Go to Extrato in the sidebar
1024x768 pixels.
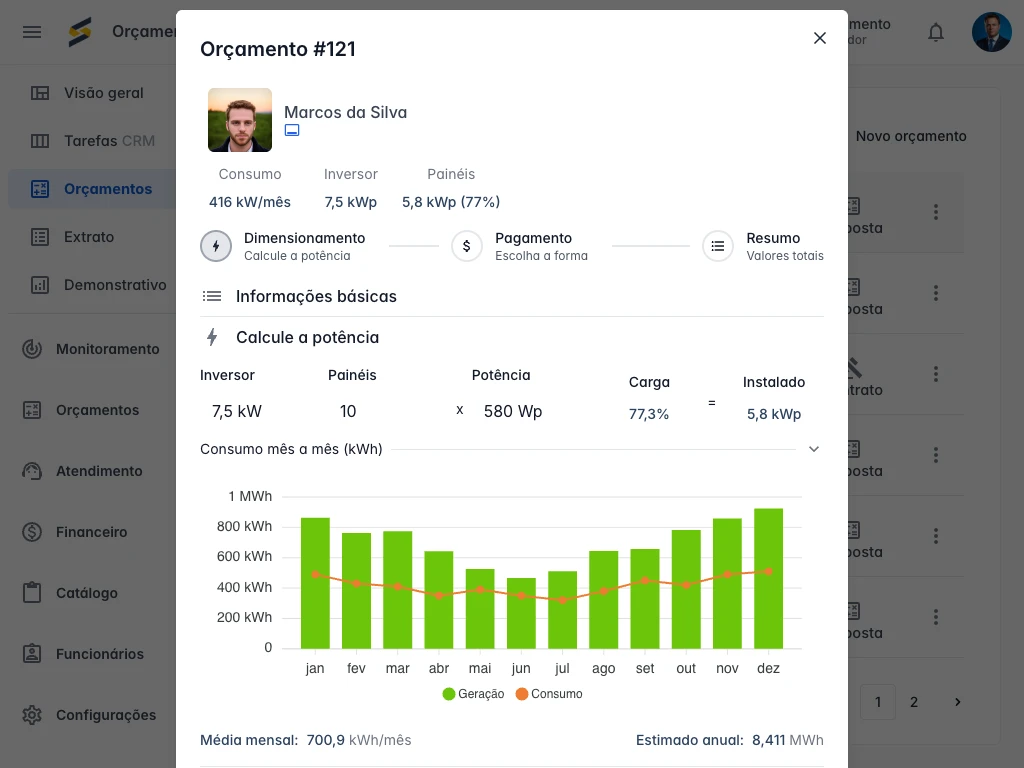pos(89,237)
